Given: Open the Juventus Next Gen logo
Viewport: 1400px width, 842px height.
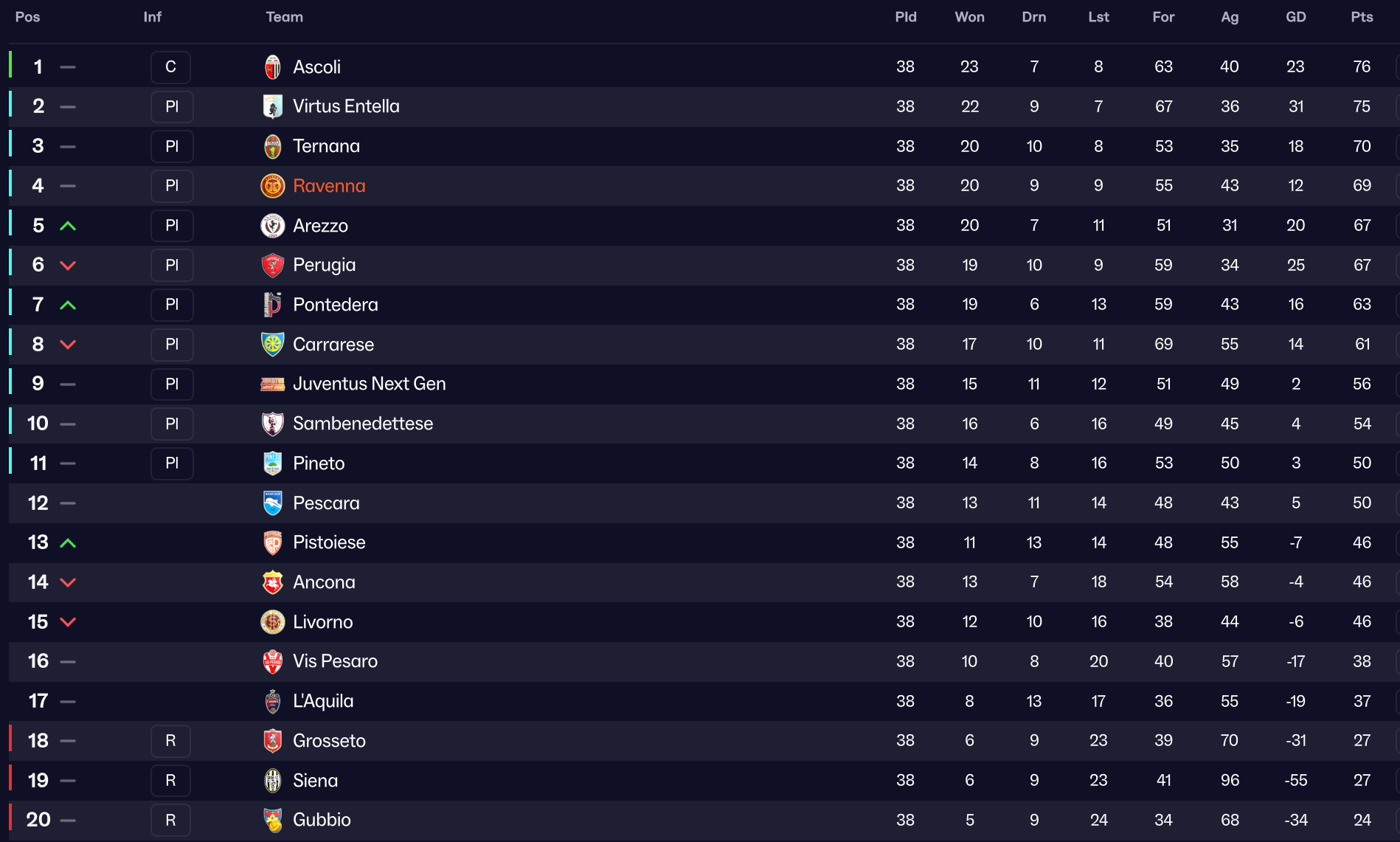Looking at the screenshot, I should (x=273, y=384).
